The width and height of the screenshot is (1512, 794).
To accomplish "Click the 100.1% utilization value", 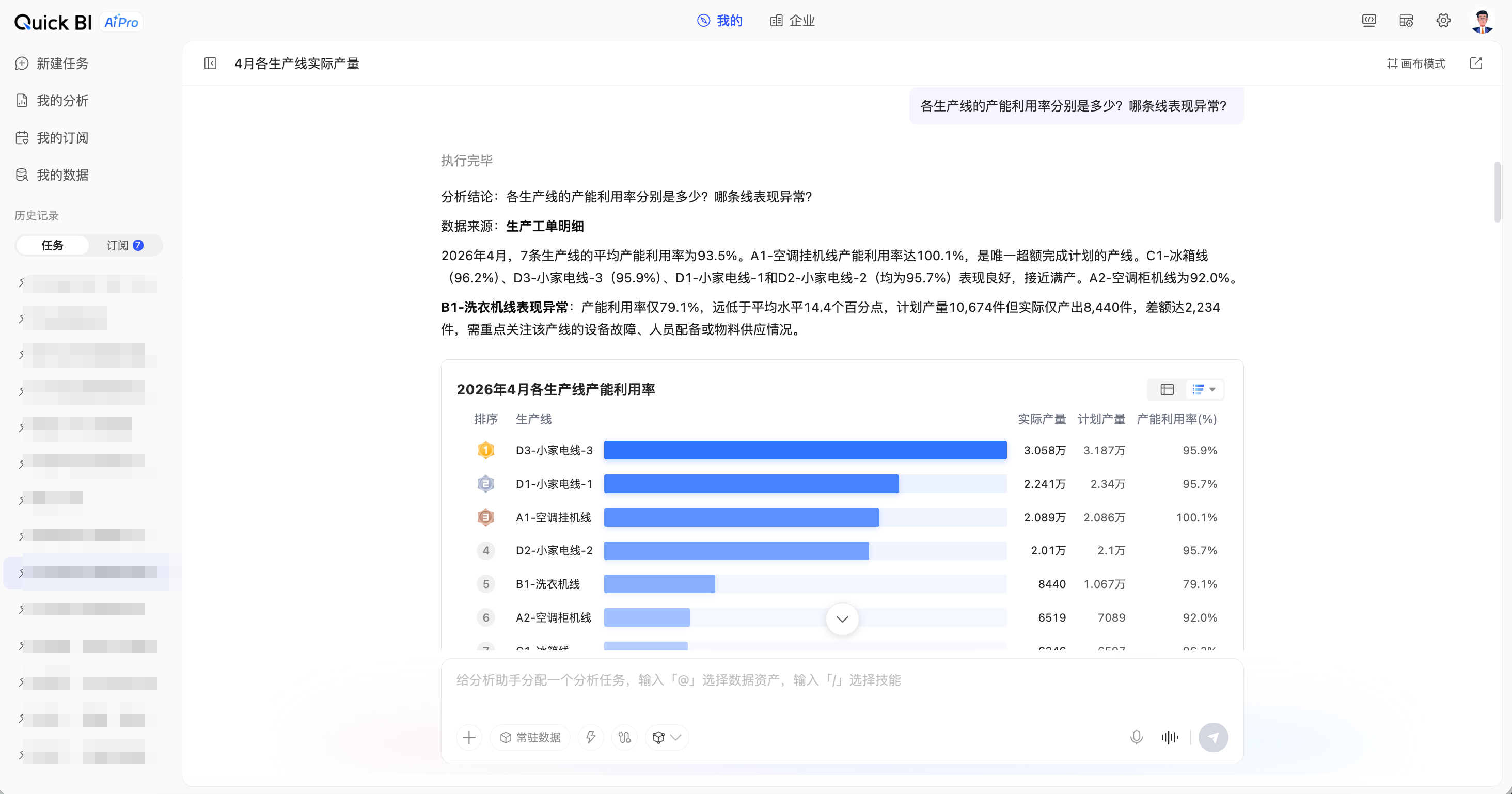I will tap(1196, 517).
